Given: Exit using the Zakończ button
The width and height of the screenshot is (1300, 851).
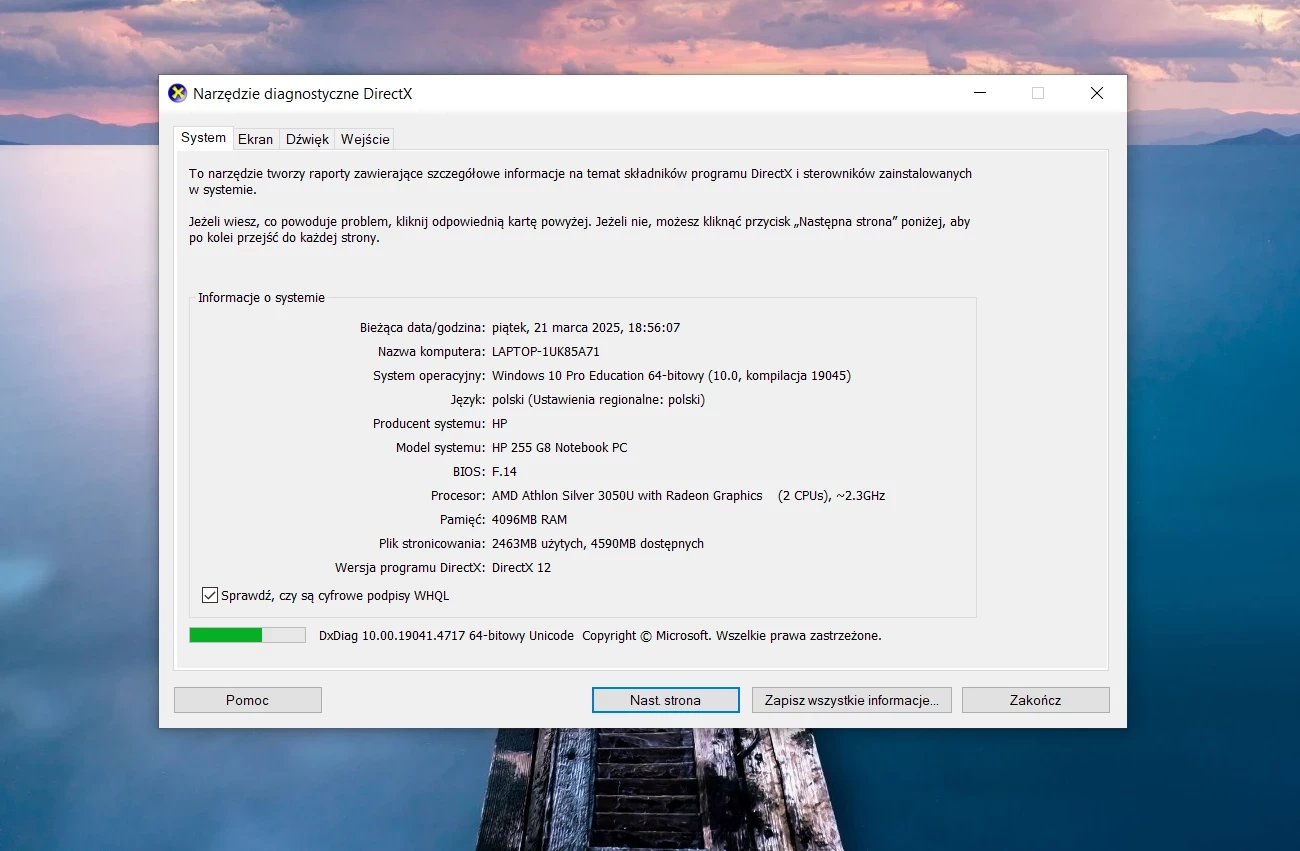Looking at the screenshot, I should 1035,700.
